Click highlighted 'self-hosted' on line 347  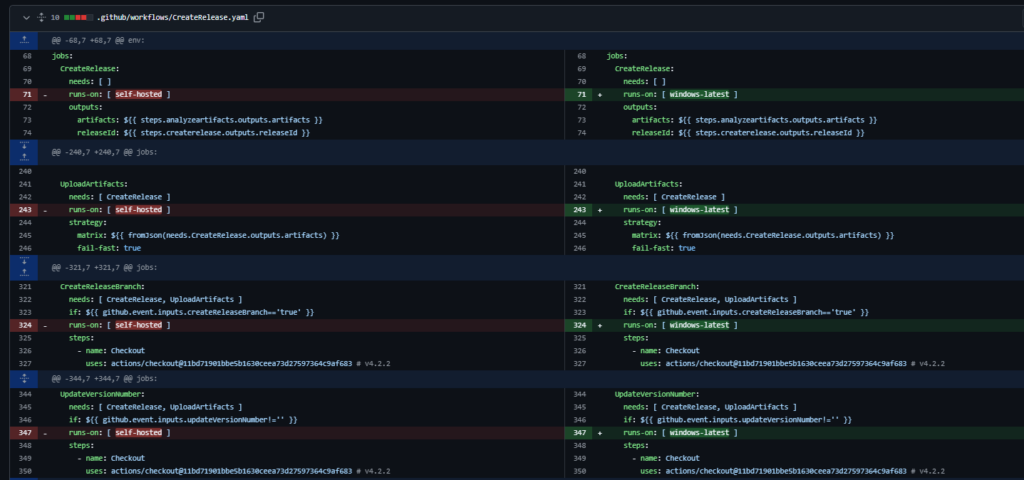coord(138,433)
